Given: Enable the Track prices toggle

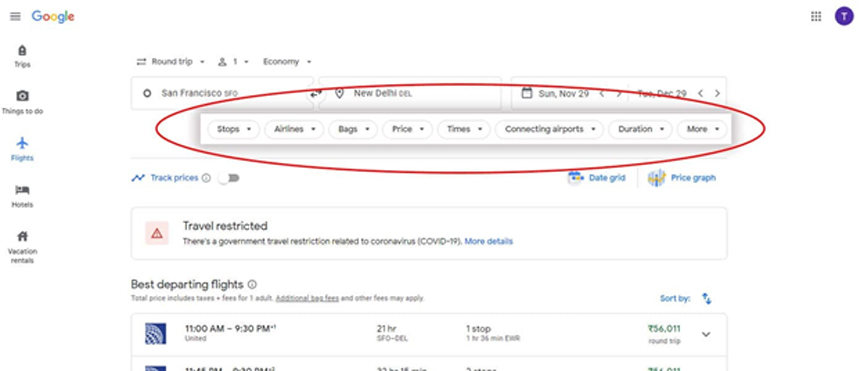Looking at the screenshot, I should click(229, 178).
